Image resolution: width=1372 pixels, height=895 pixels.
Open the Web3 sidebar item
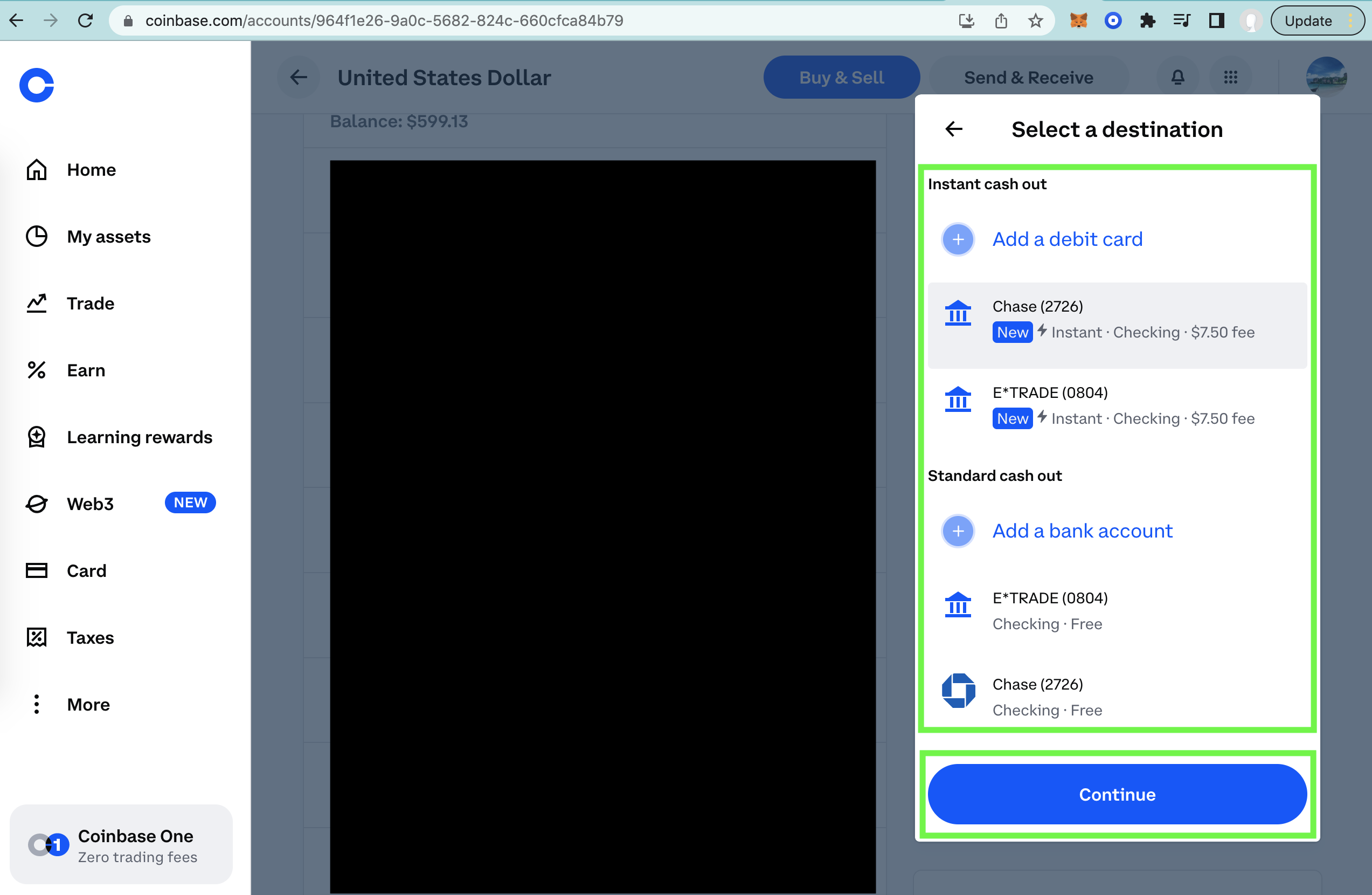pos(70,504)
